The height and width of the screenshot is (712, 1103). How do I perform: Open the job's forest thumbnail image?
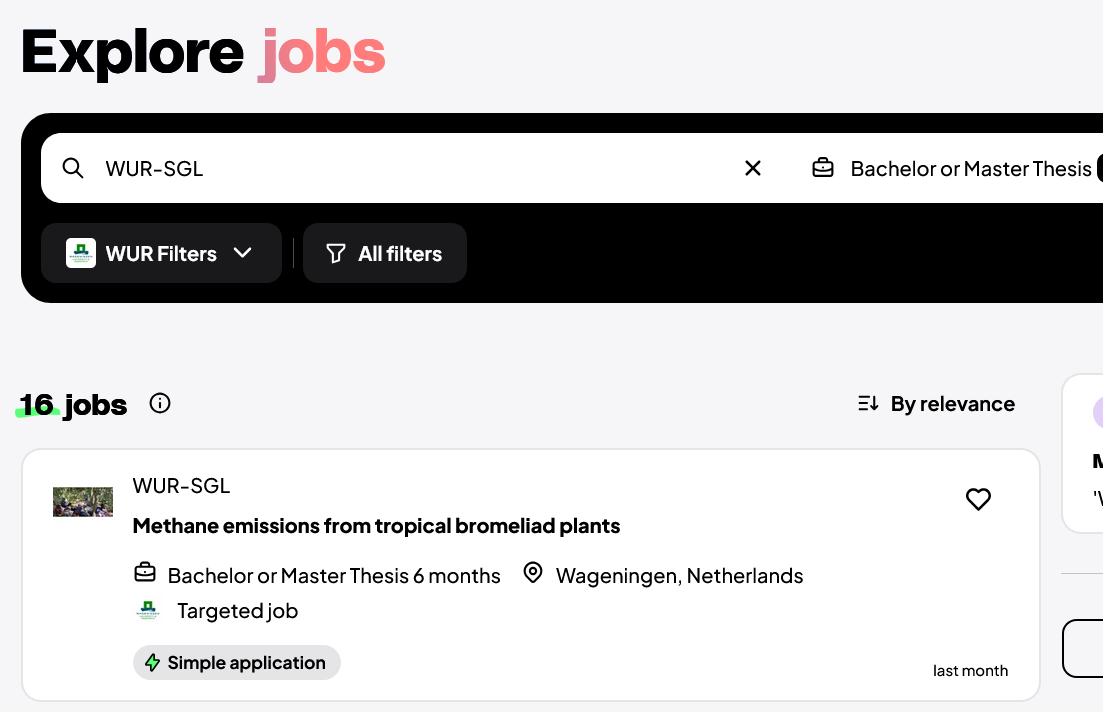83,501
